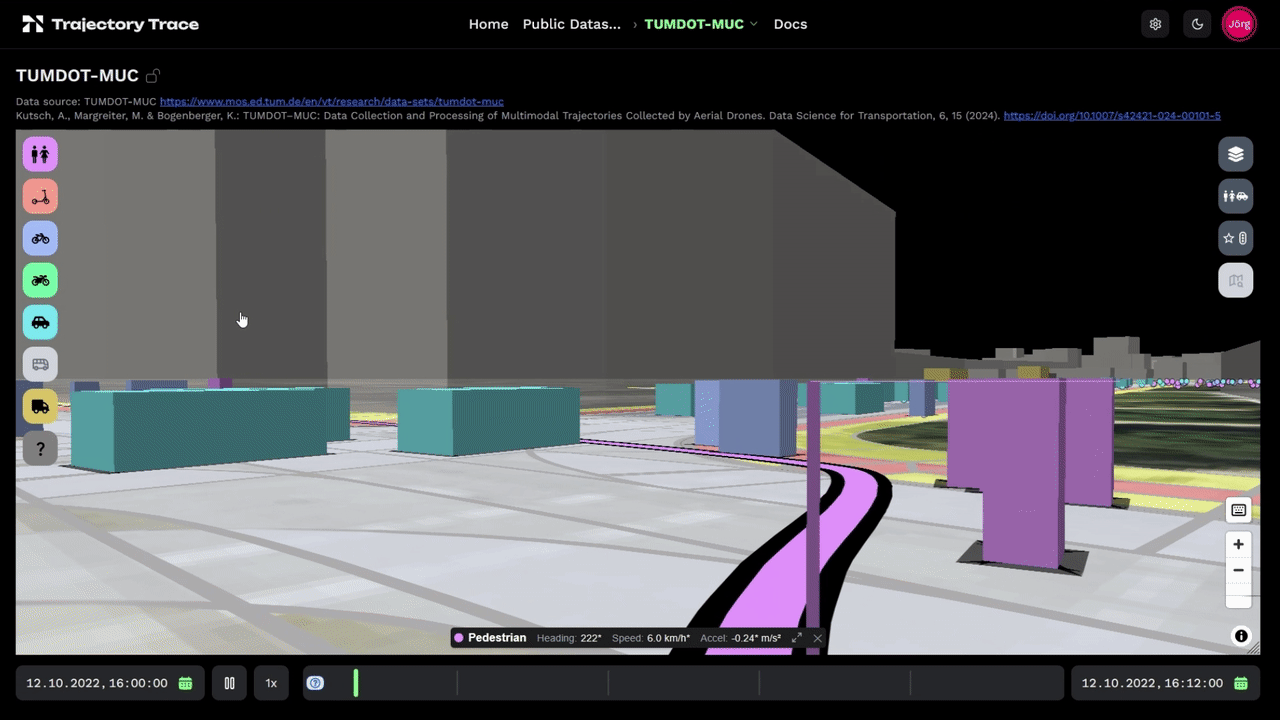Close the Pedestrian info popup
The width and height of the screenshot is (1280, 720).
817,638
